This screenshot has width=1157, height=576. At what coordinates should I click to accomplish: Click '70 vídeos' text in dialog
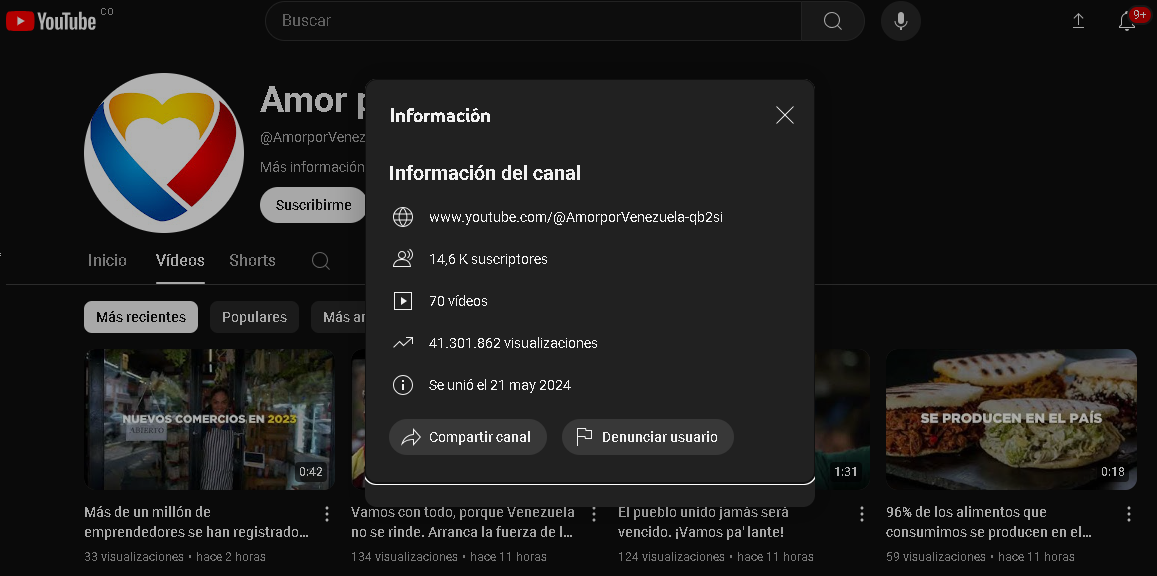tap(458, 301)
